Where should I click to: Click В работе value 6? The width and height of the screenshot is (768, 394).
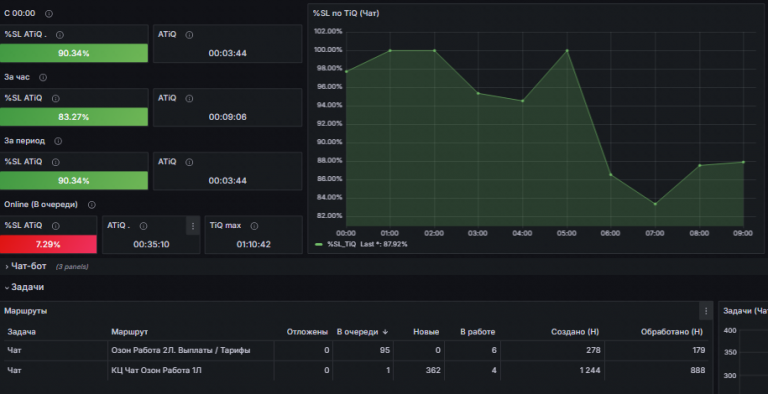point(494,350)
